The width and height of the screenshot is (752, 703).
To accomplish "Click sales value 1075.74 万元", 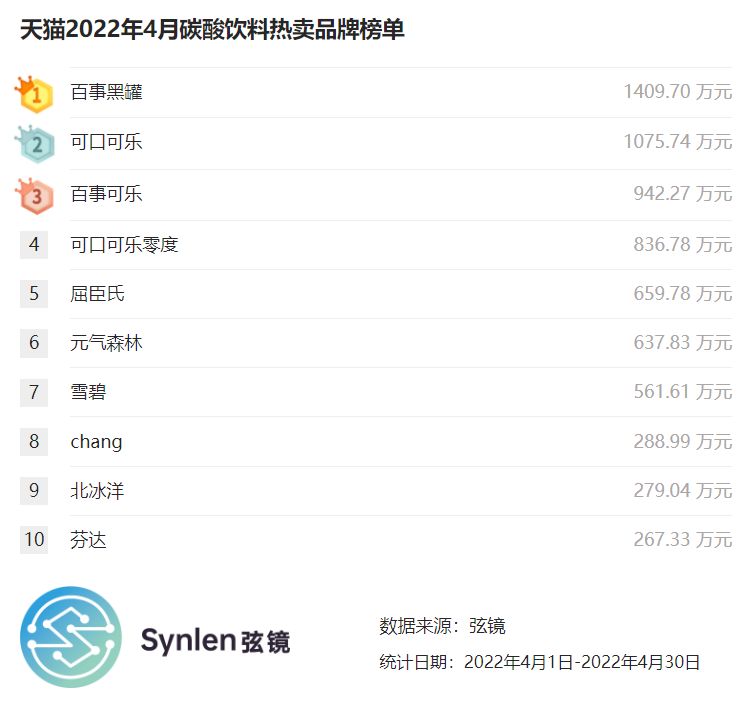I will [678, 142].
